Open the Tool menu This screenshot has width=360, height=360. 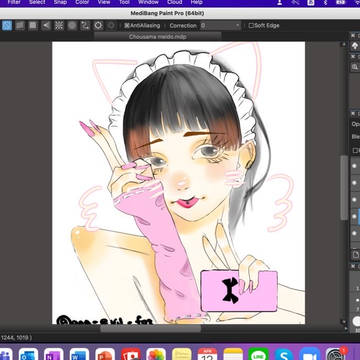(124, 2)
